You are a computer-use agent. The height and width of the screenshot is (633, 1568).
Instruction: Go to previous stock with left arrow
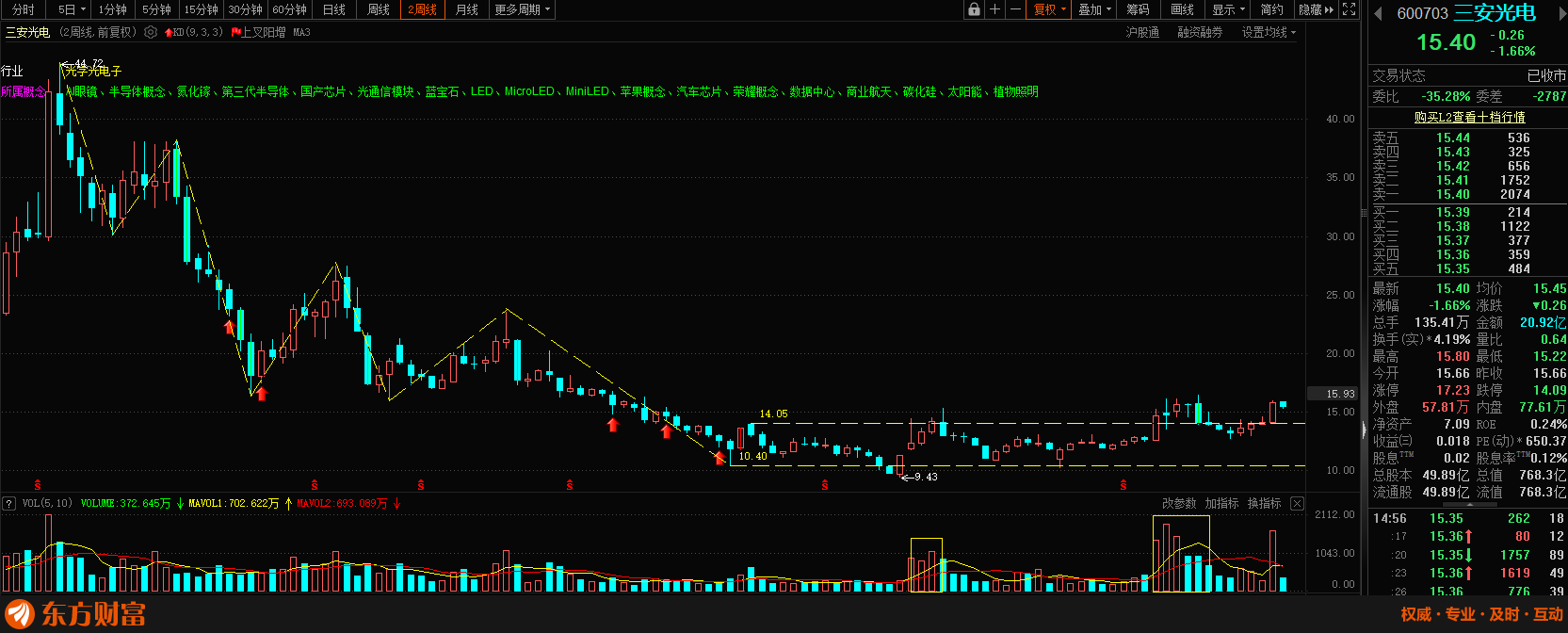tap(1378, 13)
